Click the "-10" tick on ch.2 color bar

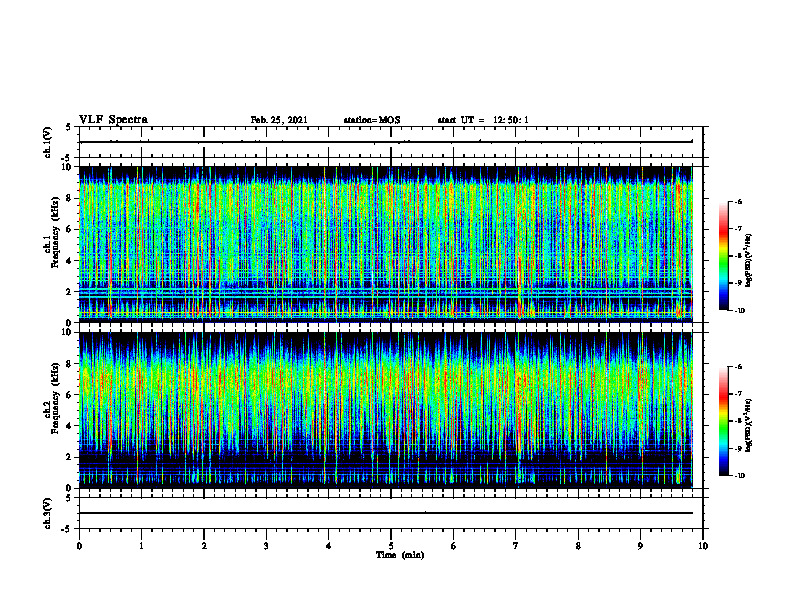click(739, 476)
